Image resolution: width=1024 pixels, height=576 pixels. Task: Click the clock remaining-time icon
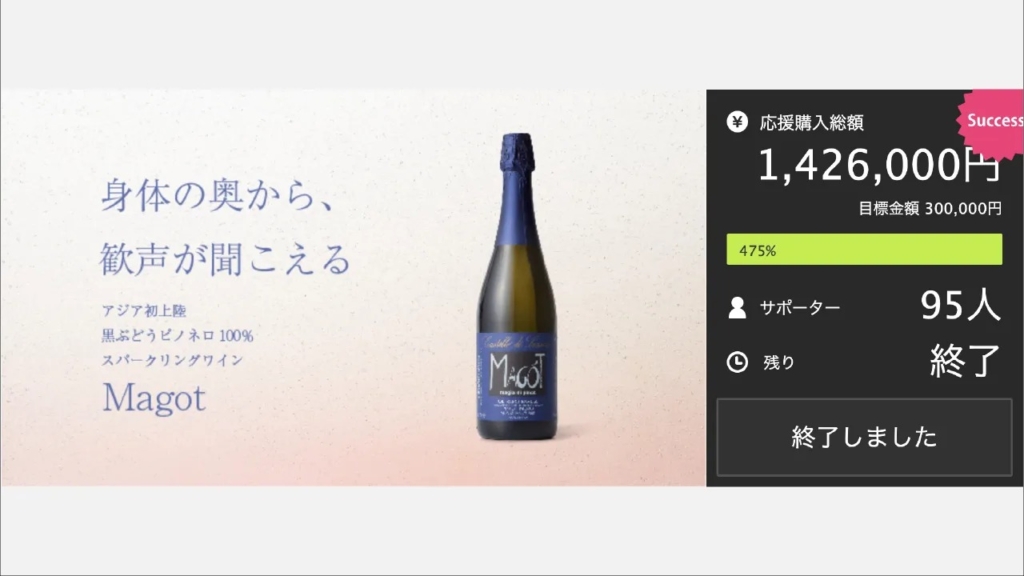coord(737,362)
